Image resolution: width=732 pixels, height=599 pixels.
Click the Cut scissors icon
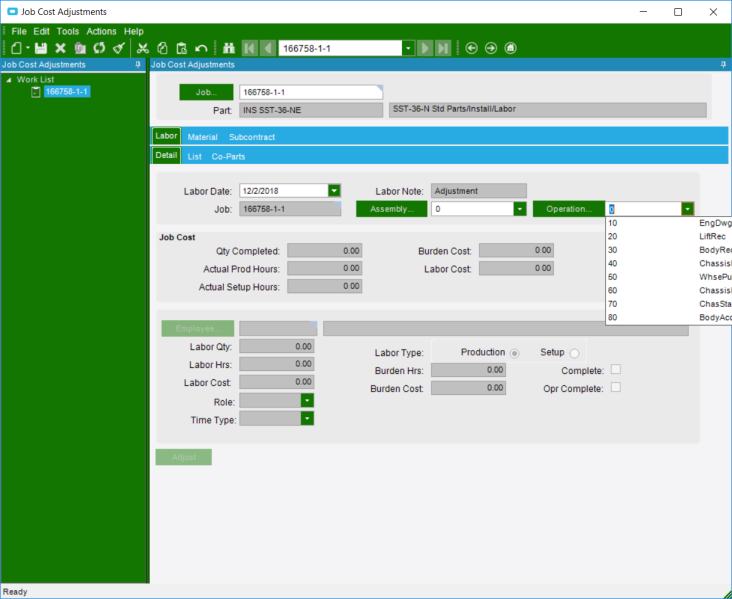pos(142,48)
